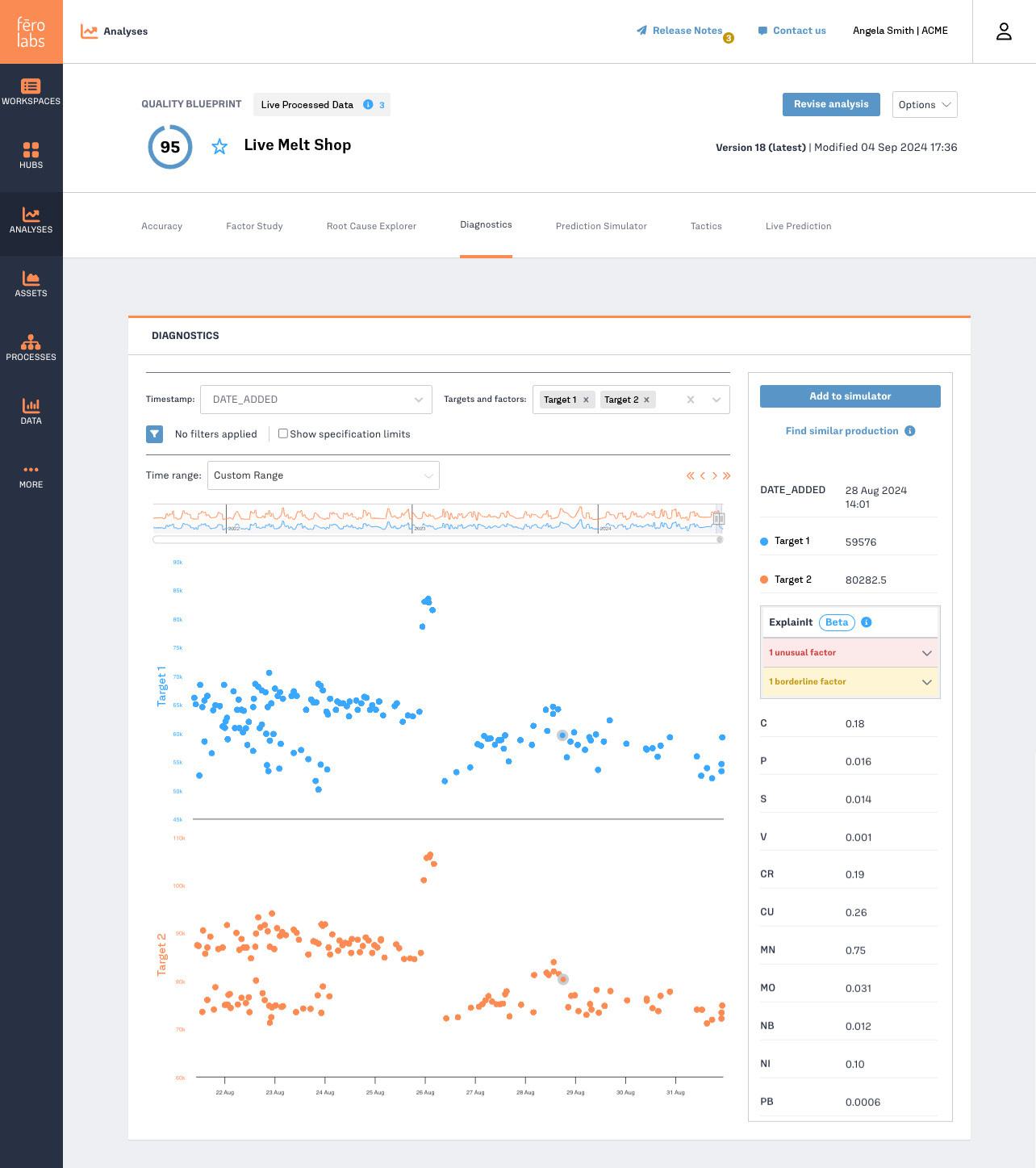Click the user profile icon
The width and height of the screenshot is (1036, 1168).
pyautogui.click(x=1004, y=31)
